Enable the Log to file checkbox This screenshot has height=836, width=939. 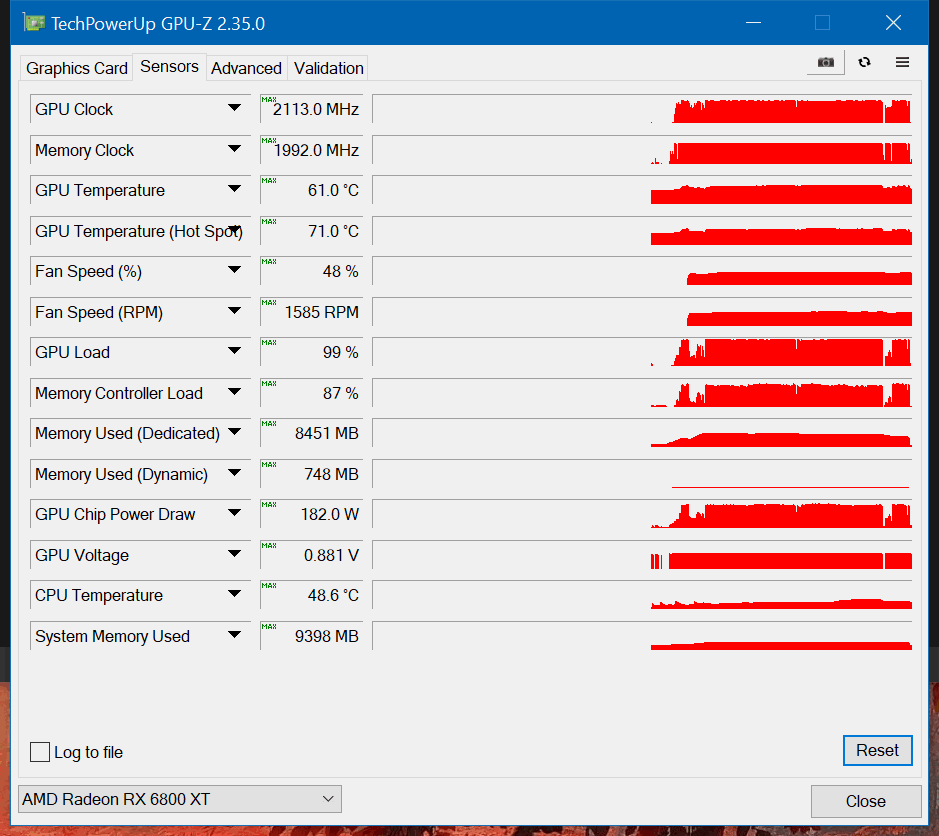[40, 752]
